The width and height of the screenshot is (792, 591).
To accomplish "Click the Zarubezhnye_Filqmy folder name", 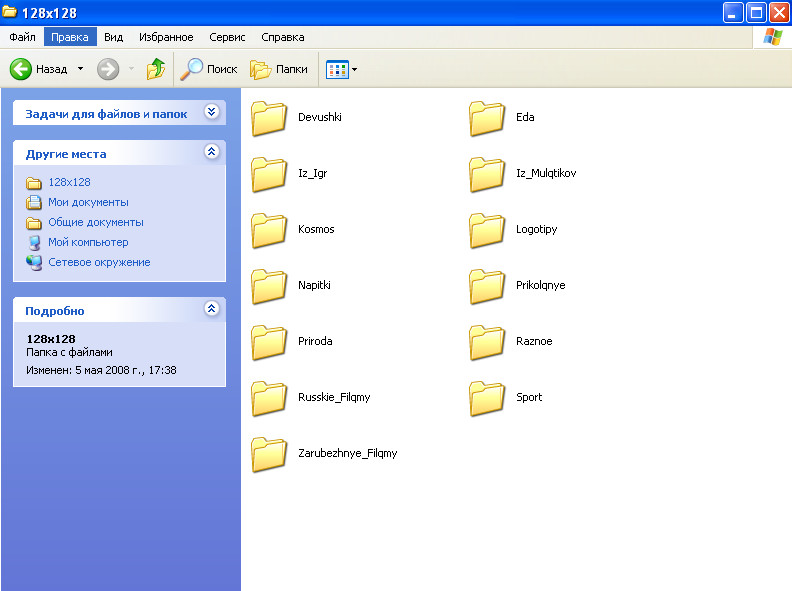I will [x=348, y=453].
